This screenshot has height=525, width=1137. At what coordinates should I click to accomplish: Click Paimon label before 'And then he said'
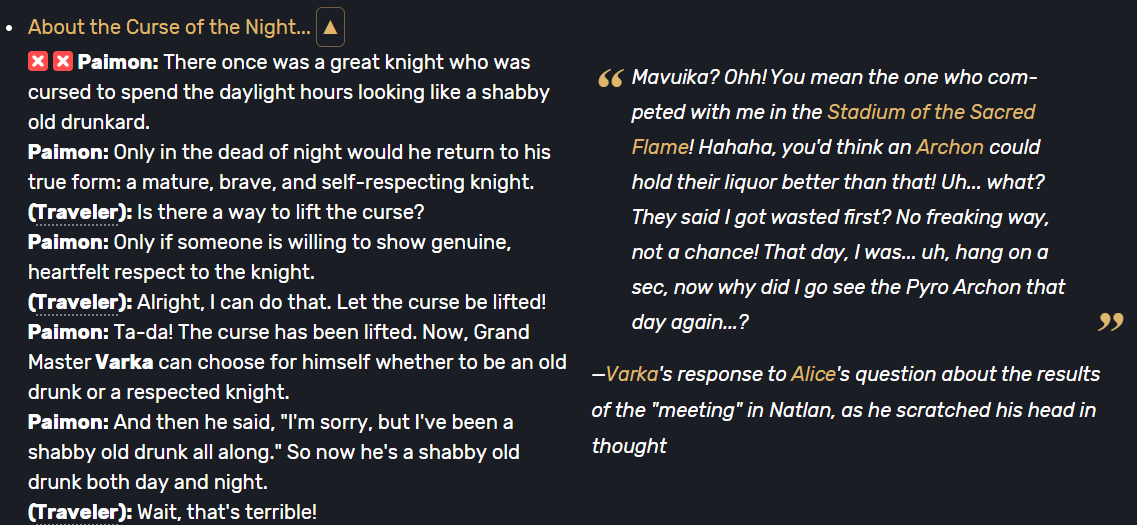pyautogui.click(x=68, y=422)
